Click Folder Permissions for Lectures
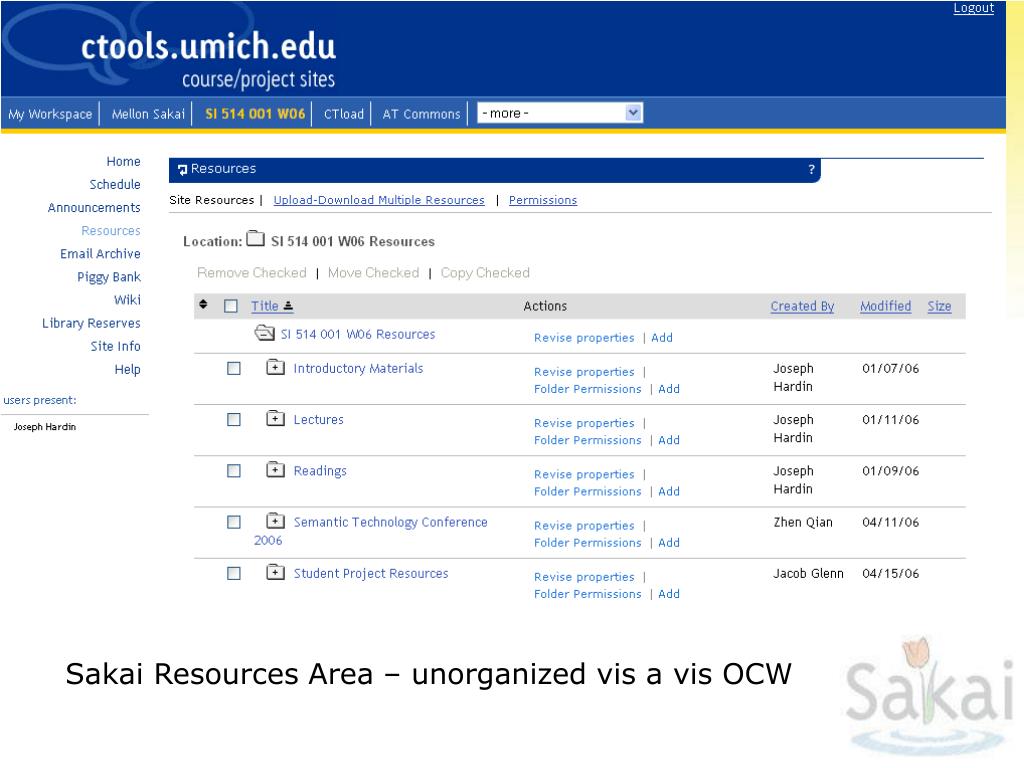The image size is (1024, 768). [x=588, y=440]
